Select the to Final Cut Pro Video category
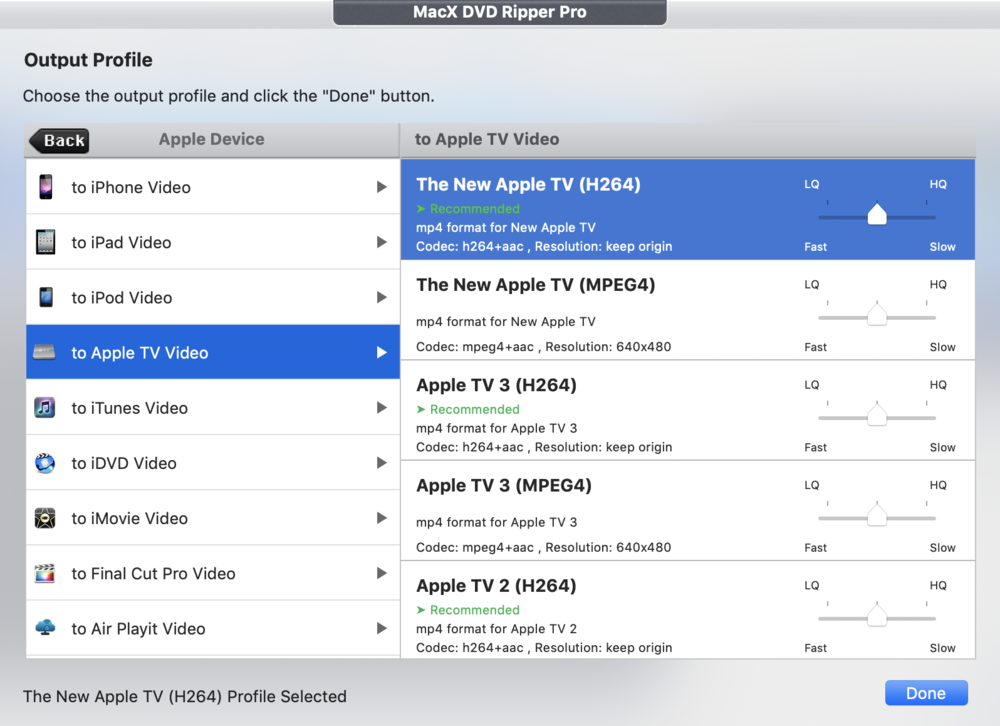 [x=212, y=574]
